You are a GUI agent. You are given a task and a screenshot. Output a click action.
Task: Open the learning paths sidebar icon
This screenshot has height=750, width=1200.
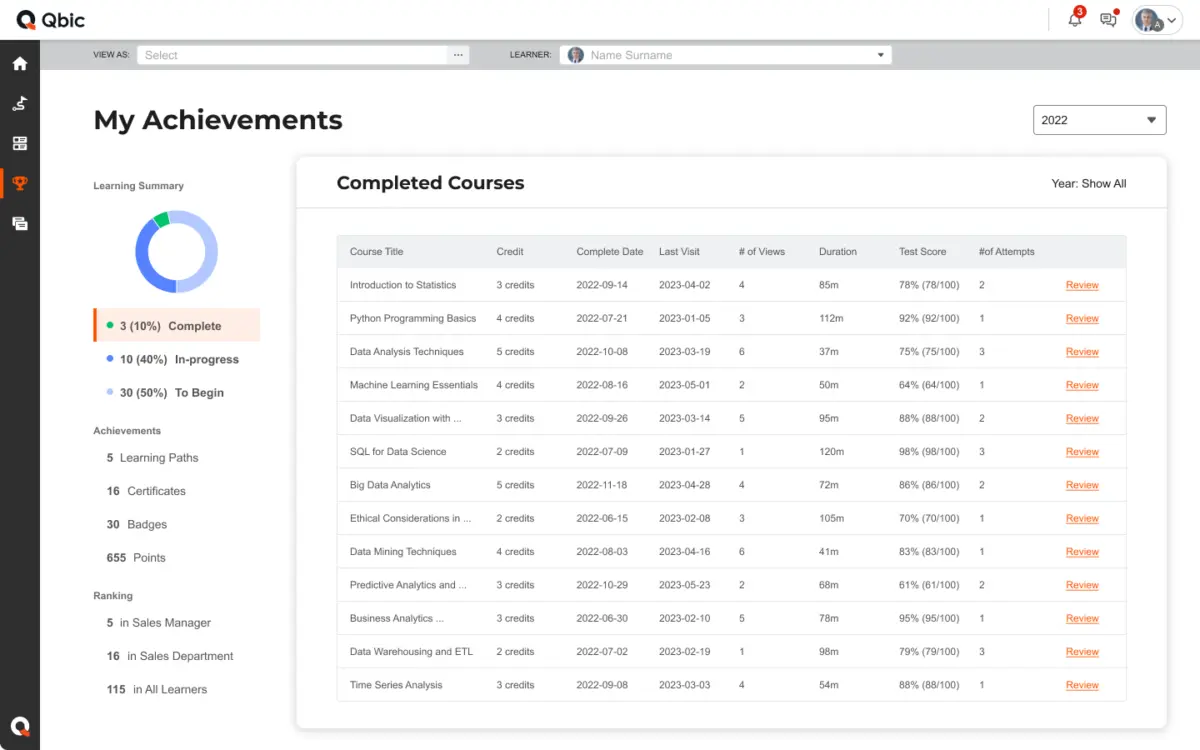[19, 104]
